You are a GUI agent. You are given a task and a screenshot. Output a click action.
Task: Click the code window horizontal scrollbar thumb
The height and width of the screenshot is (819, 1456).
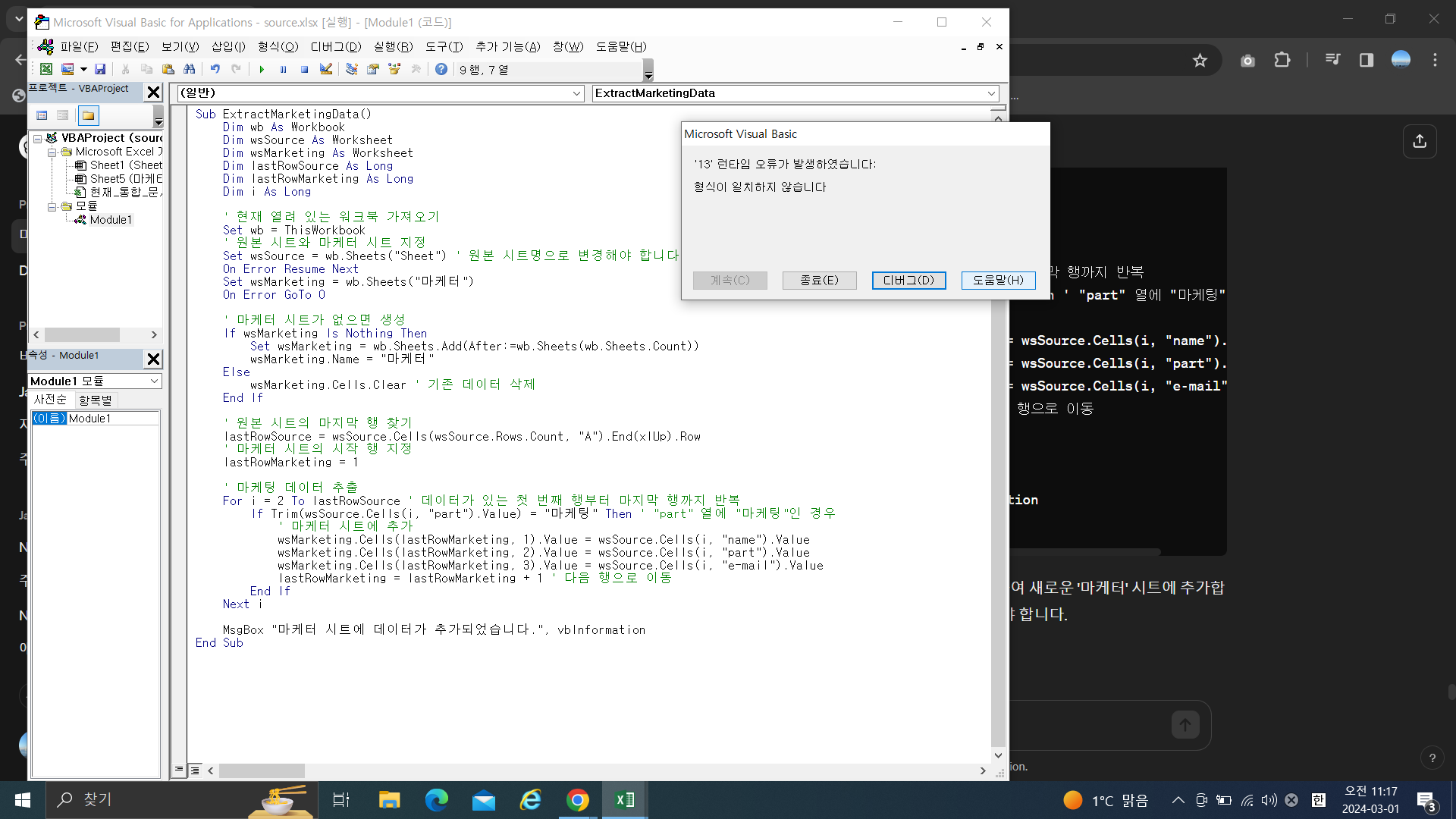(x=262, y=770)
